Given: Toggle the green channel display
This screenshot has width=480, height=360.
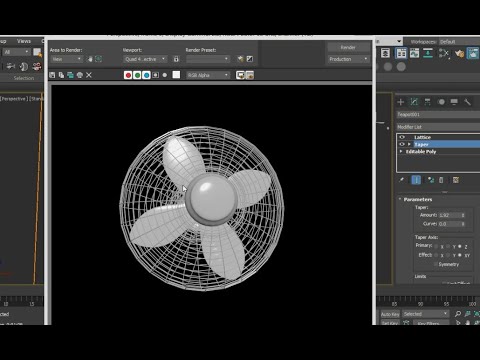Looking at the screenshot, I should (137, 75).
